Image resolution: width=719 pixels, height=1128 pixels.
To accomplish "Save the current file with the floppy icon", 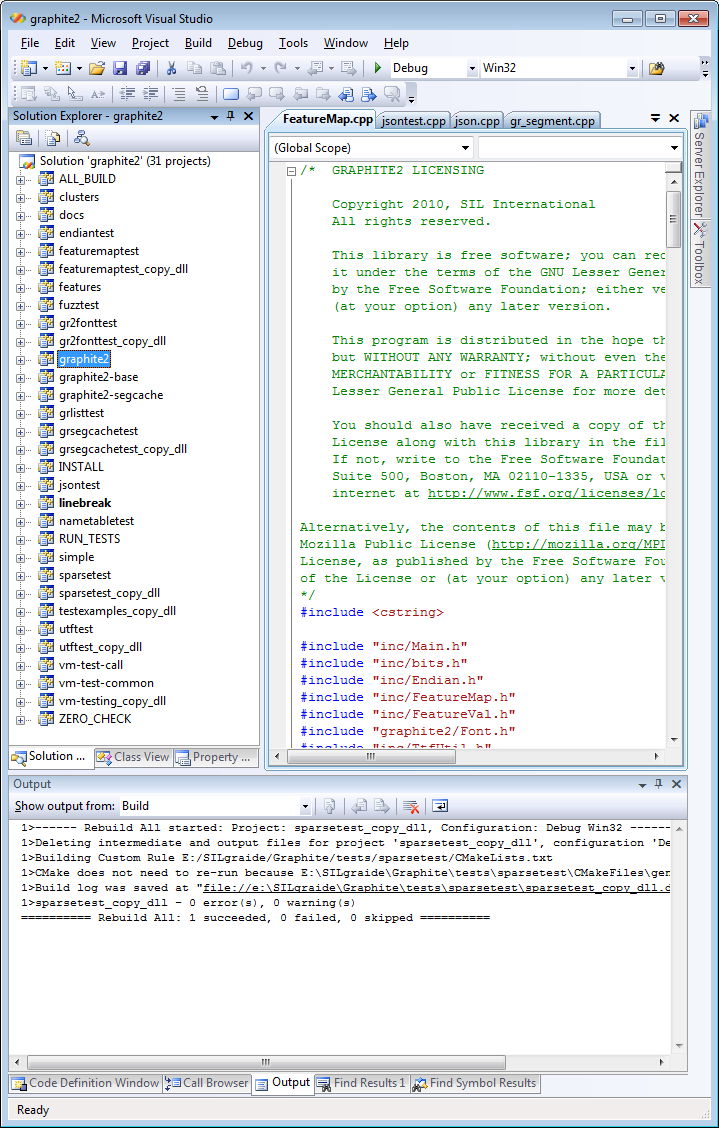I will point(120,68).
